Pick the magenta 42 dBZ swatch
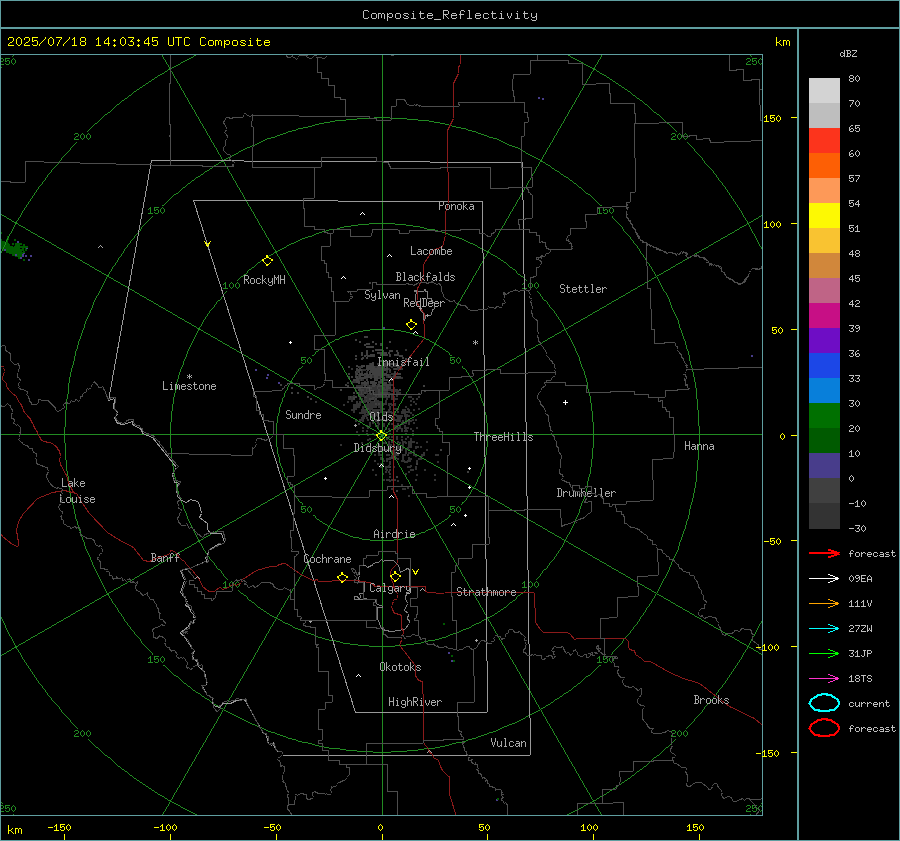Viewport: 900px width, 841px height. (824, 316)
